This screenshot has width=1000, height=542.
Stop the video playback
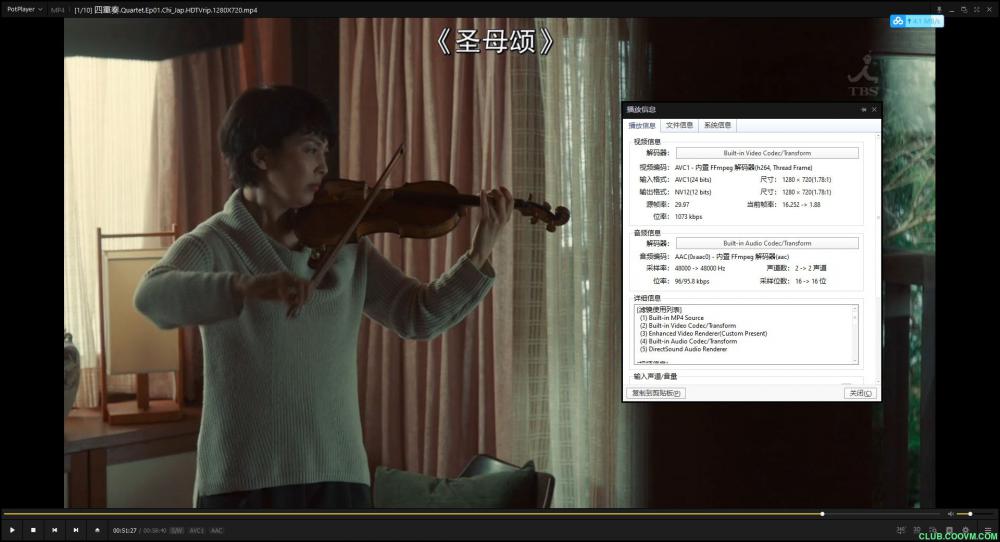[x=33, y=530]
